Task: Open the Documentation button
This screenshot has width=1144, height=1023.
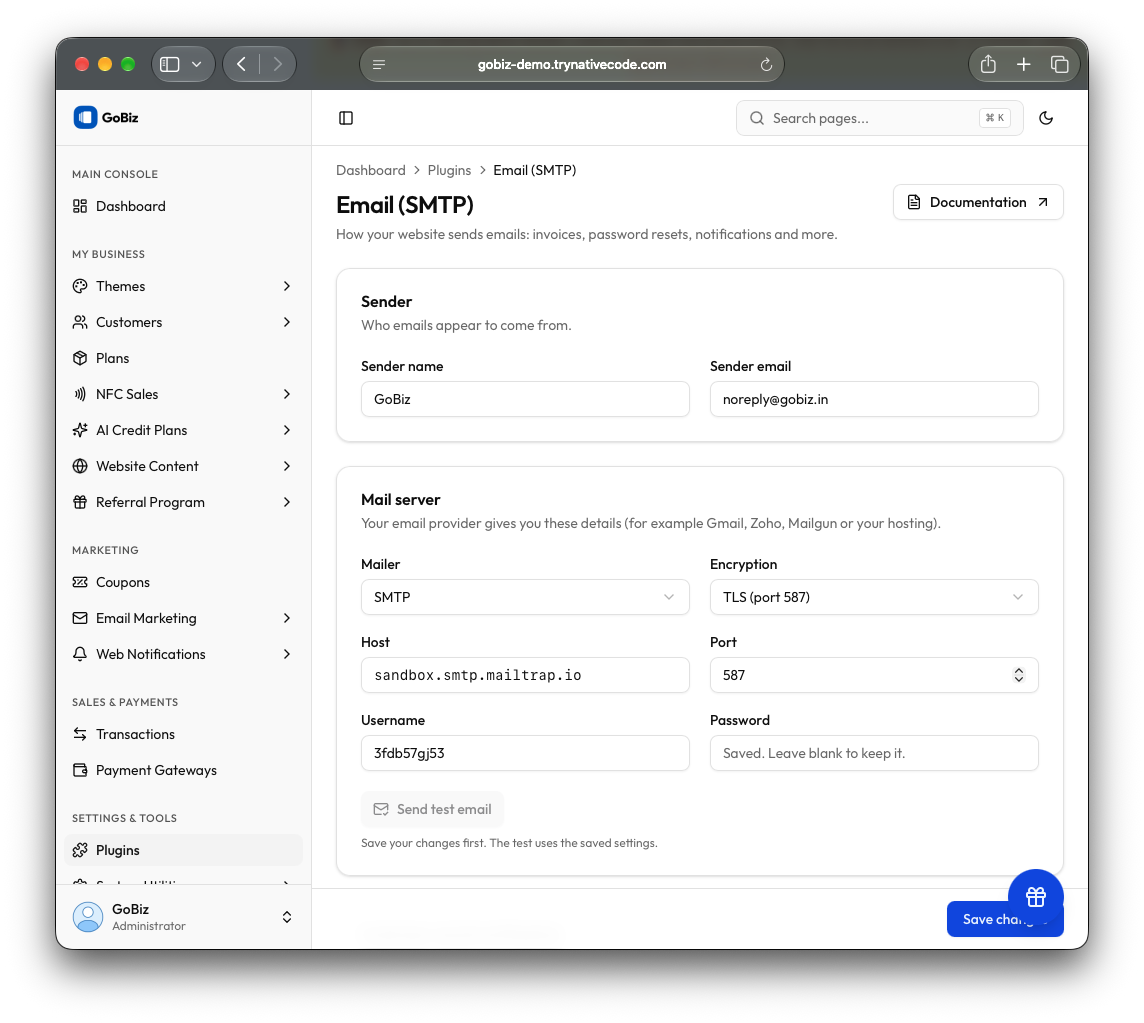Action: coord(978,202)
